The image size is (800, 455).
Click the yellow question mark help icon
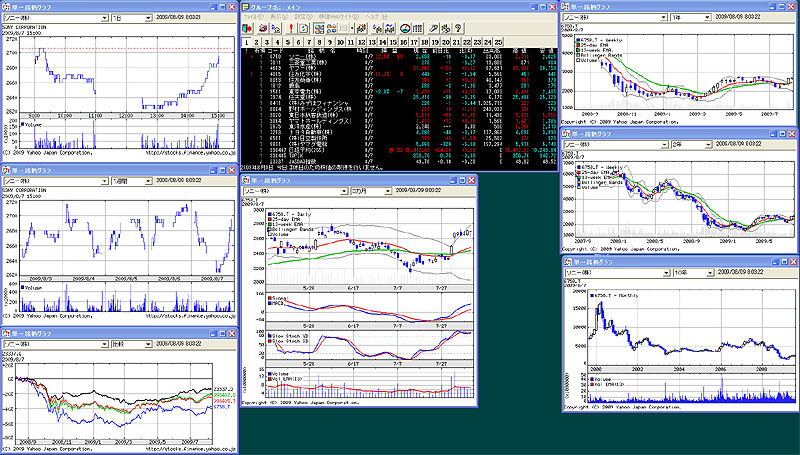457,28
